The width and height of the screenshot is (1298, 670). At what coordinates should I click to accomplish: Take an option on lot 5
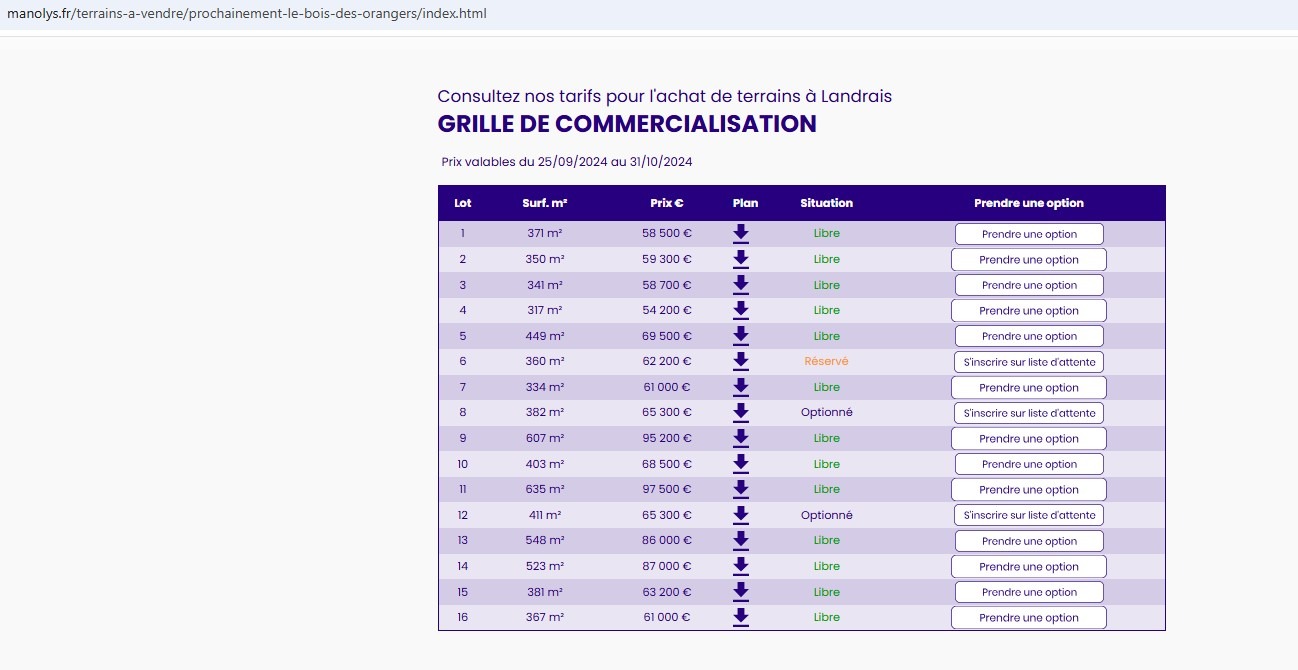tap(1029, 336)
